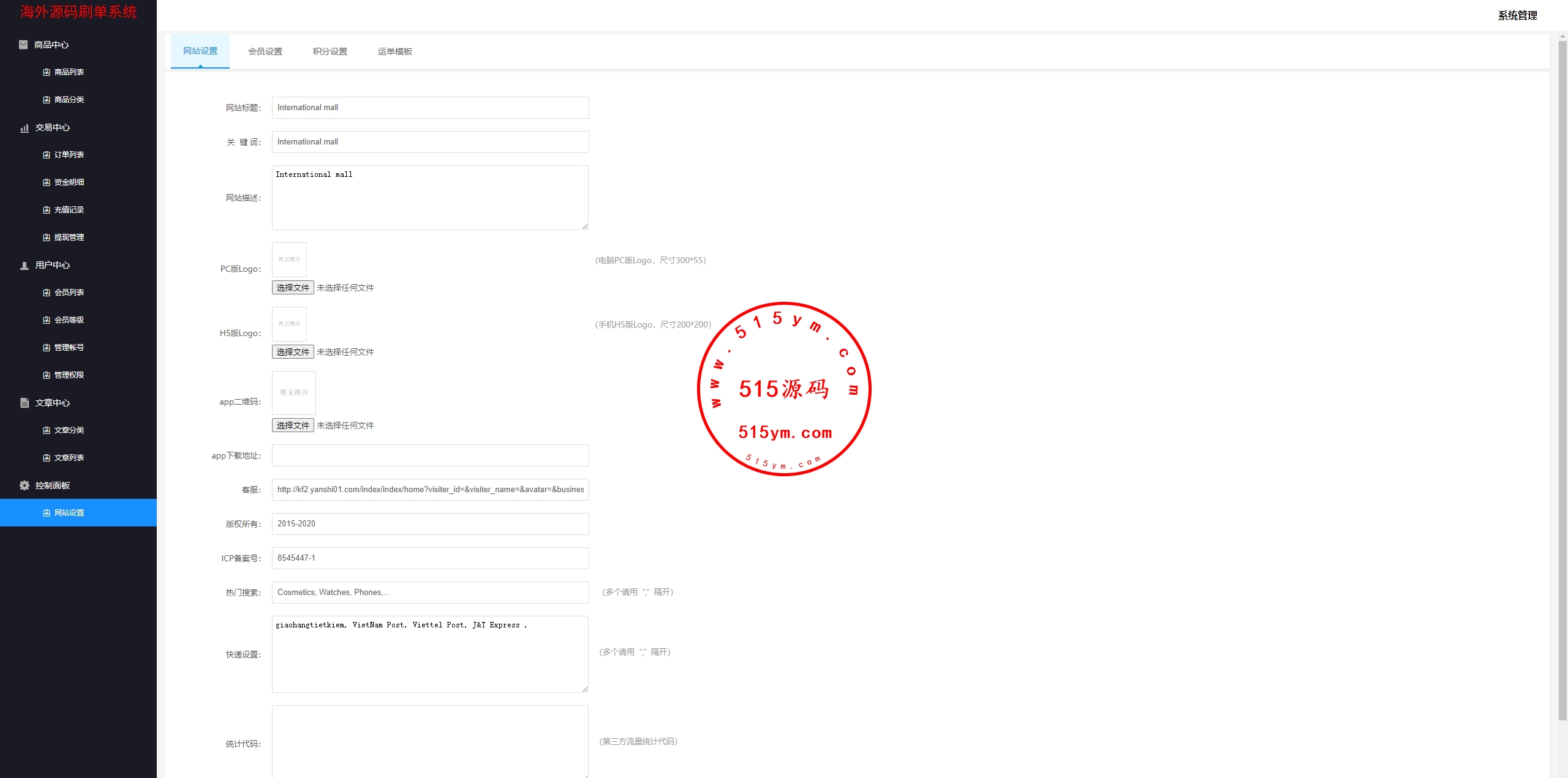Collapse the 用户中心 sidebar group

(x=53, y=265)
